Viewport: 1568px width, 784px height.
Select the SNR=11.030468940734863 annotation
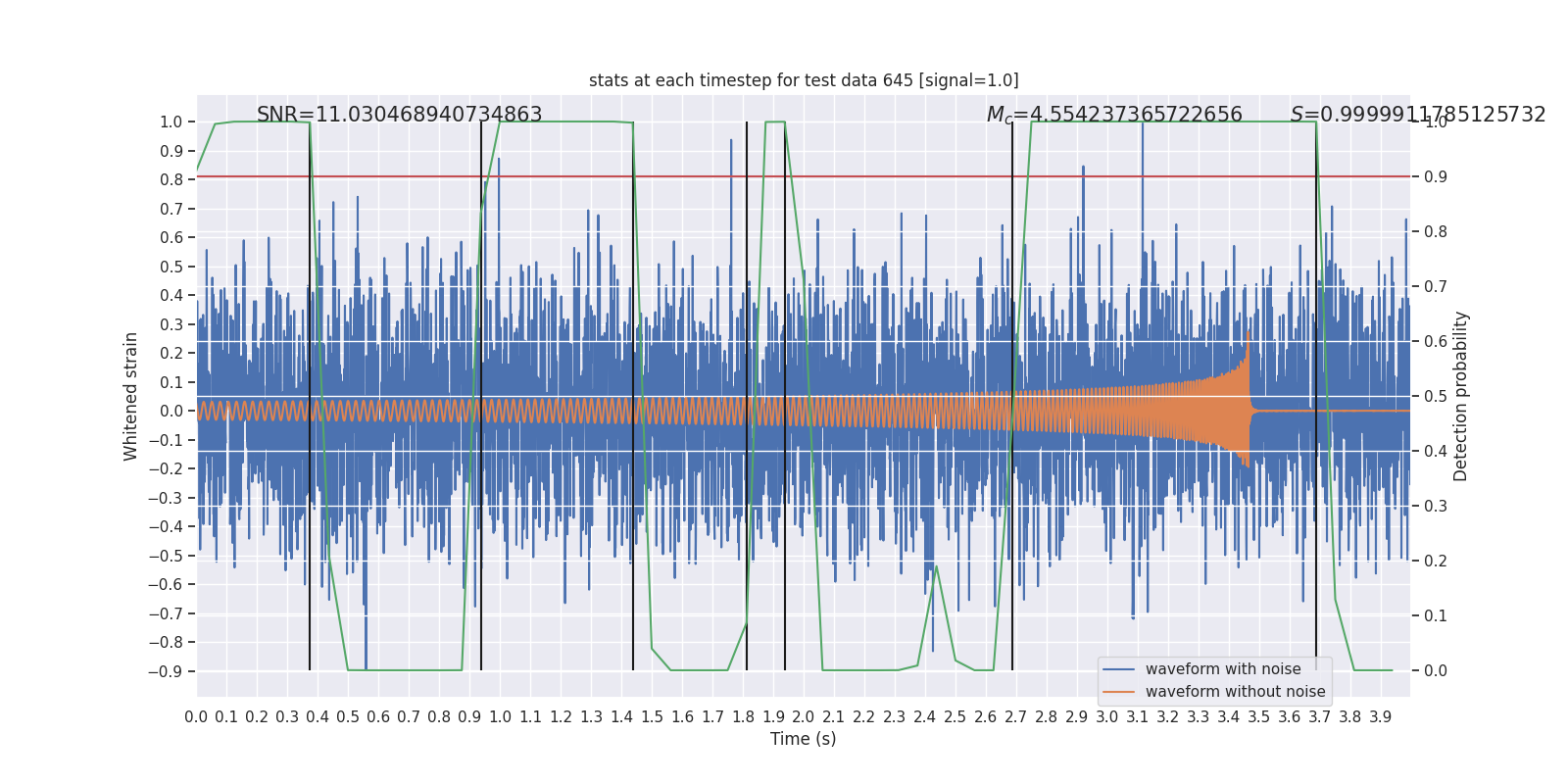click(x=399, y=115)
